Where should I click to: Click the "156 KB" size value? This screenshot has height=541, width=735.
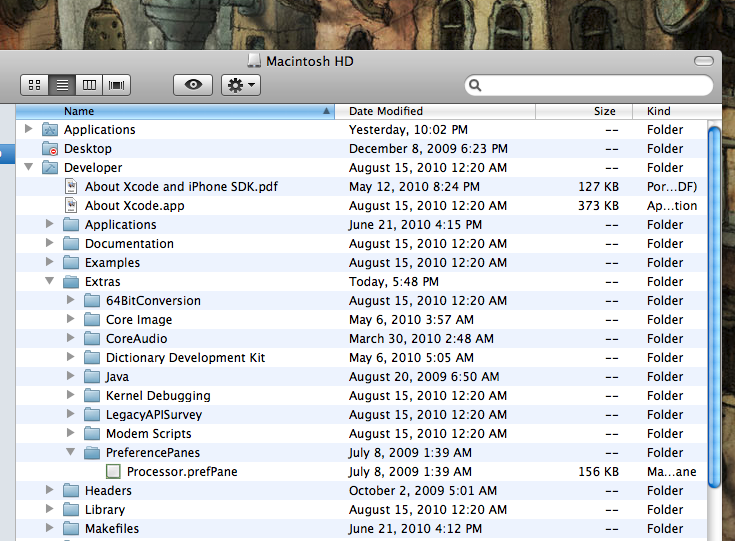598,472
